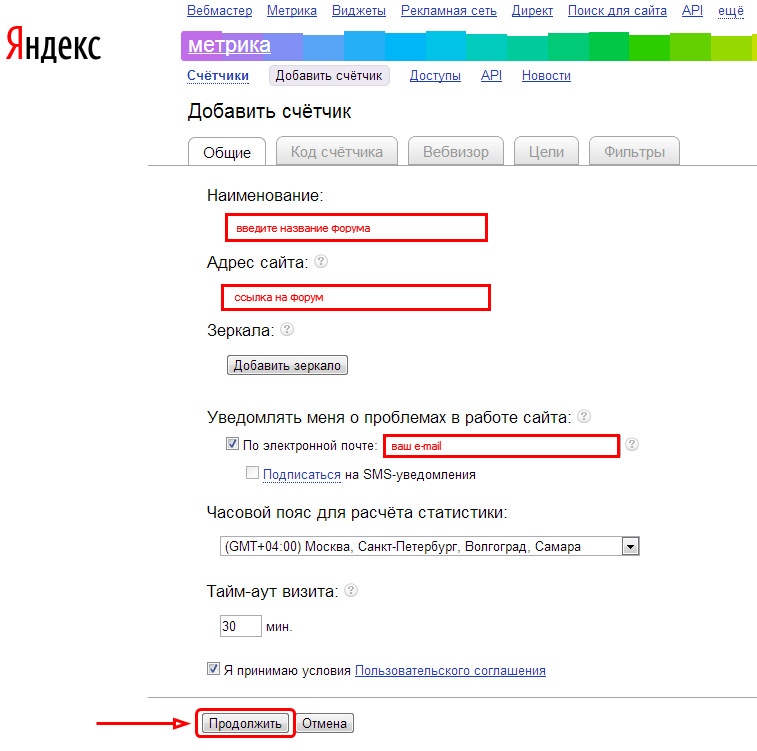Focus the Тайм-аут визита minutes field

point(240,626)
